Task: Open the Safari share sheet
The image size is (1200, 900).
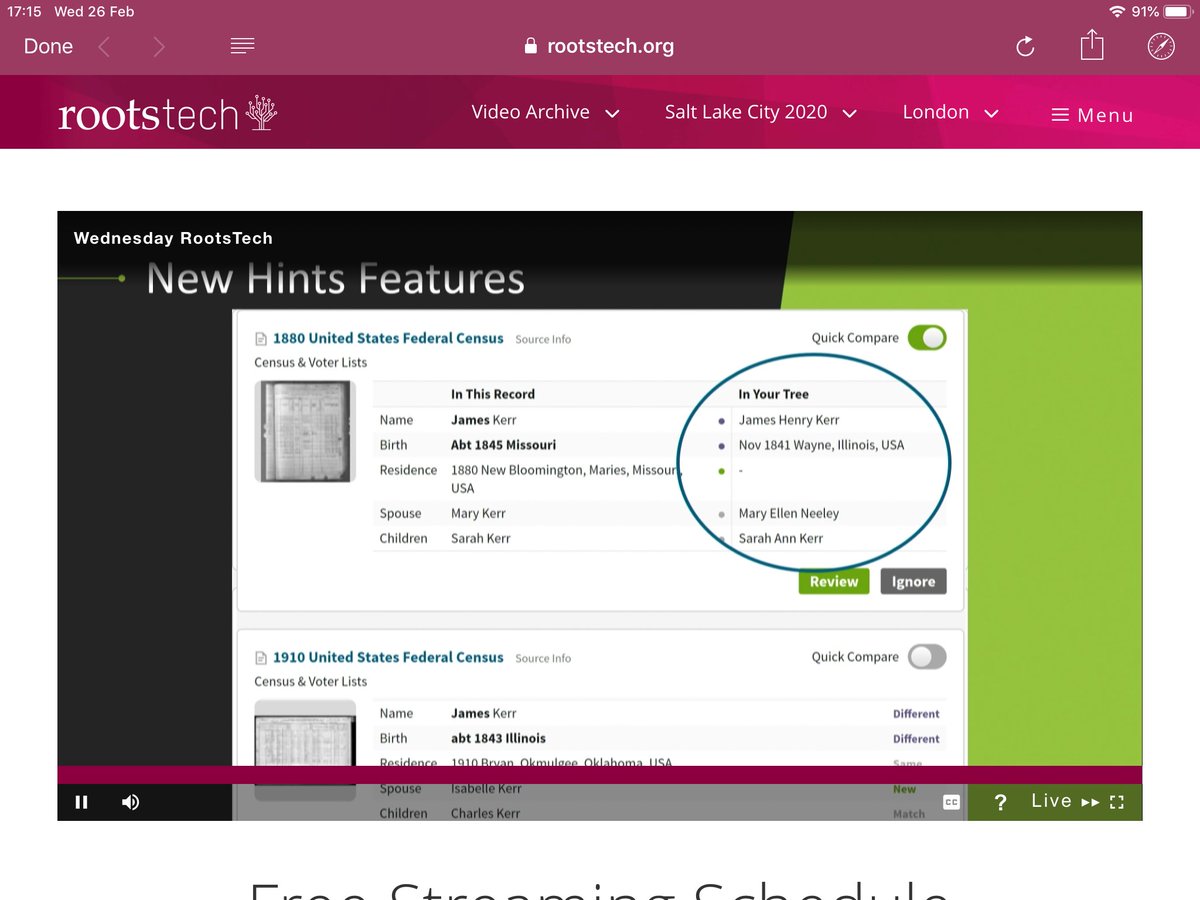Action: coord(1092,45)
